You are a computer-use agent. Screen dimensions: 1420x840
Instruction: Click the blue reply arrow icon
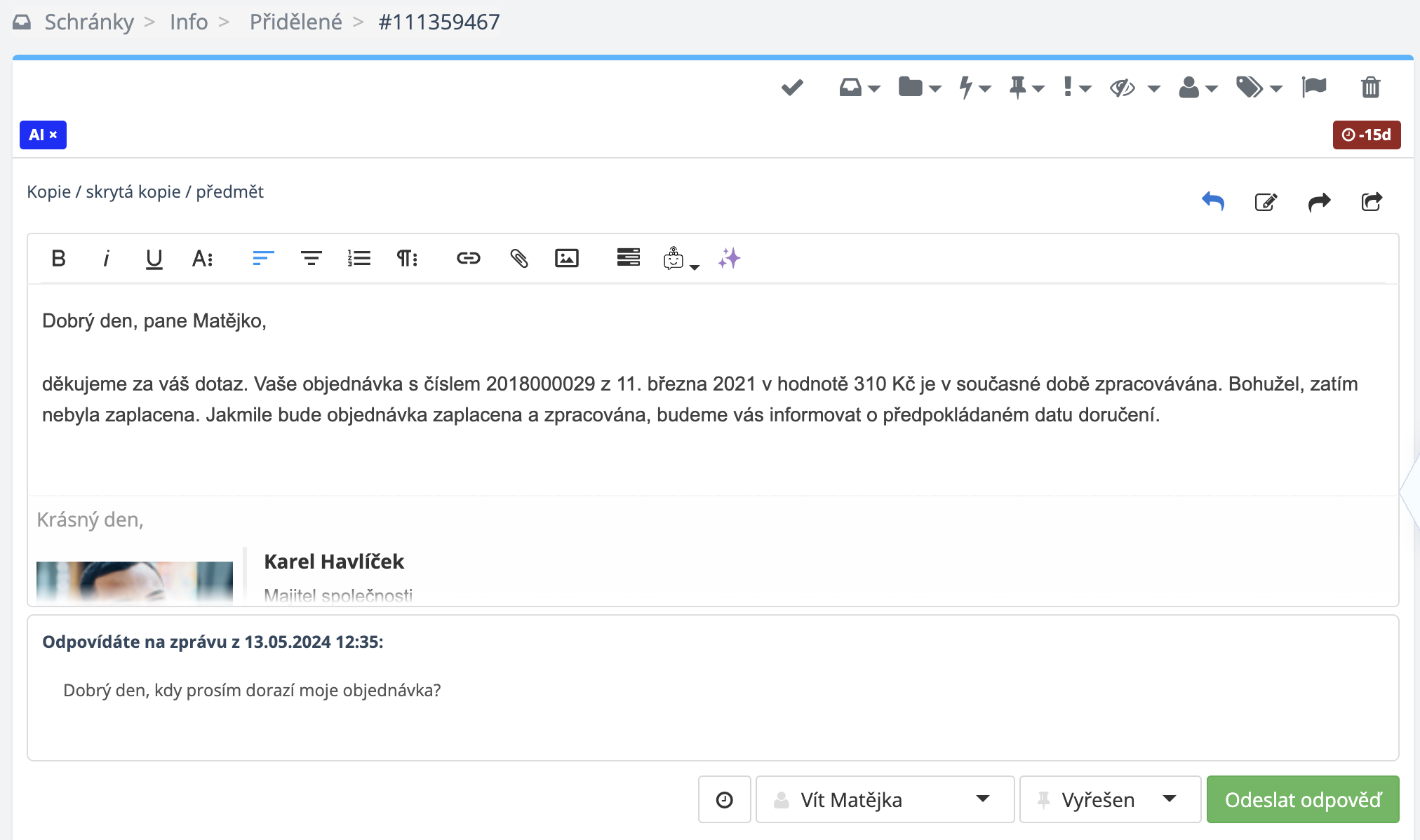(x=1212, y=202)
